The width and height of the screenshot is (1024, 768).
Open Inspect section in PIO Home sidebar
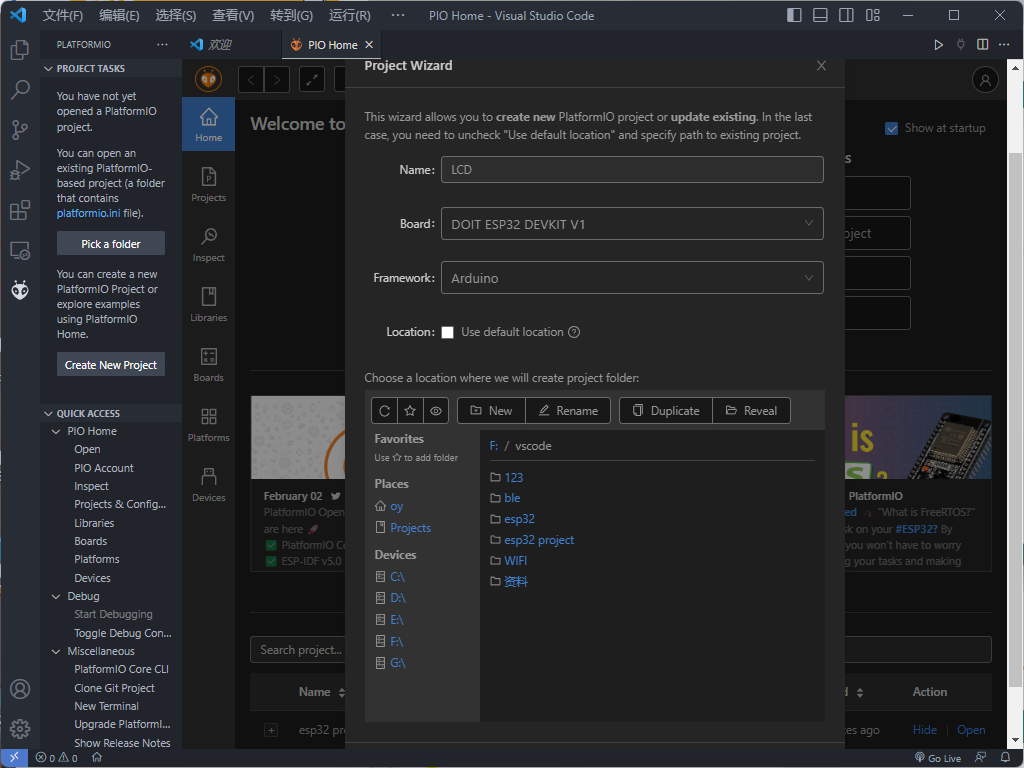pos(208,245)
